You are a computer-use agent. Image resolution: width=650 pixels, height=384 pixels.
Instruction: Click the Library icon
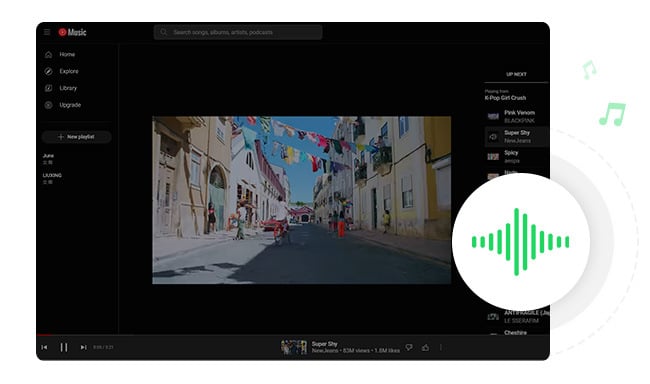(x=49, y=88)
